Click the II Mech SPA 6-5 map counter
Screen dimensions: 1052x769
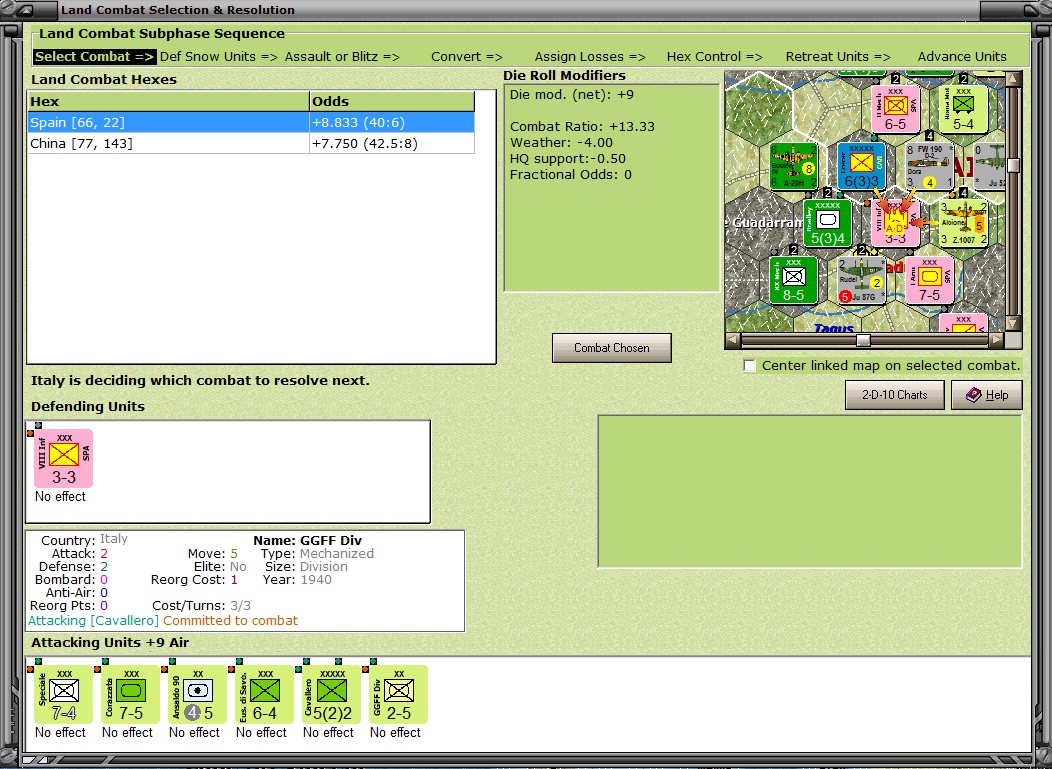pos(895,109)
